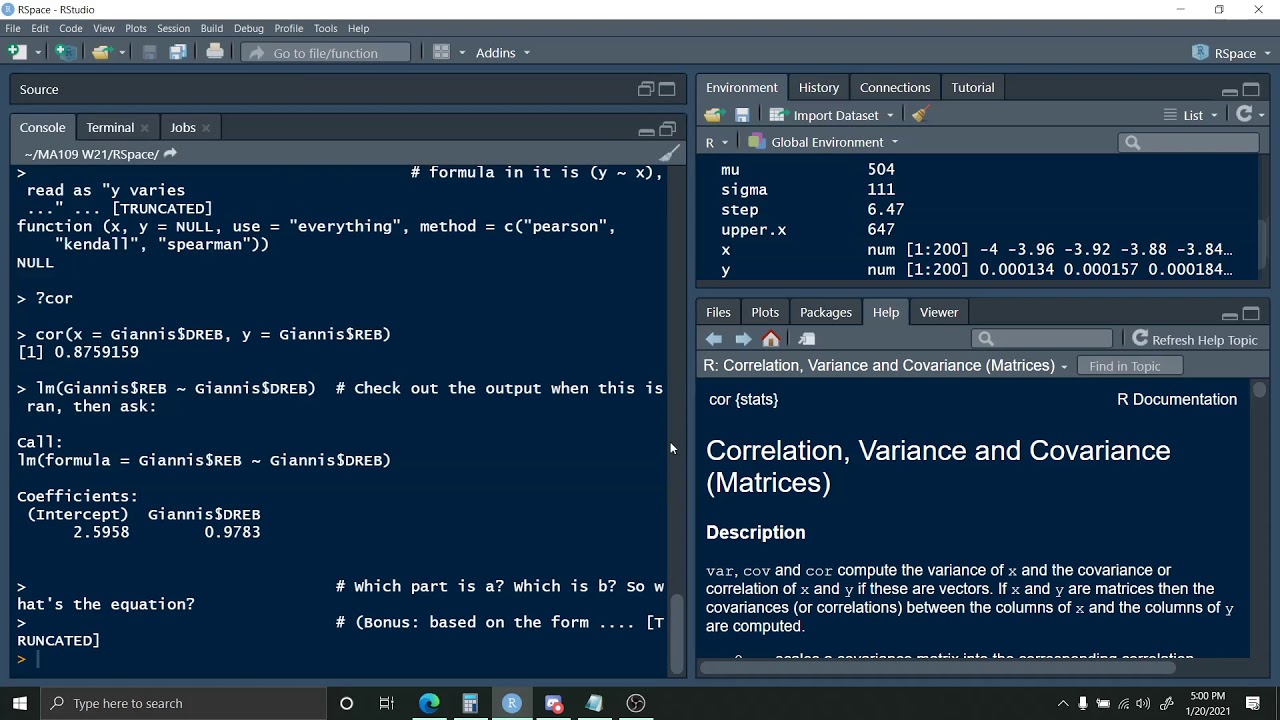1280x720 pixels.
Task: Print the current file
Action: (x=215, y=52)
